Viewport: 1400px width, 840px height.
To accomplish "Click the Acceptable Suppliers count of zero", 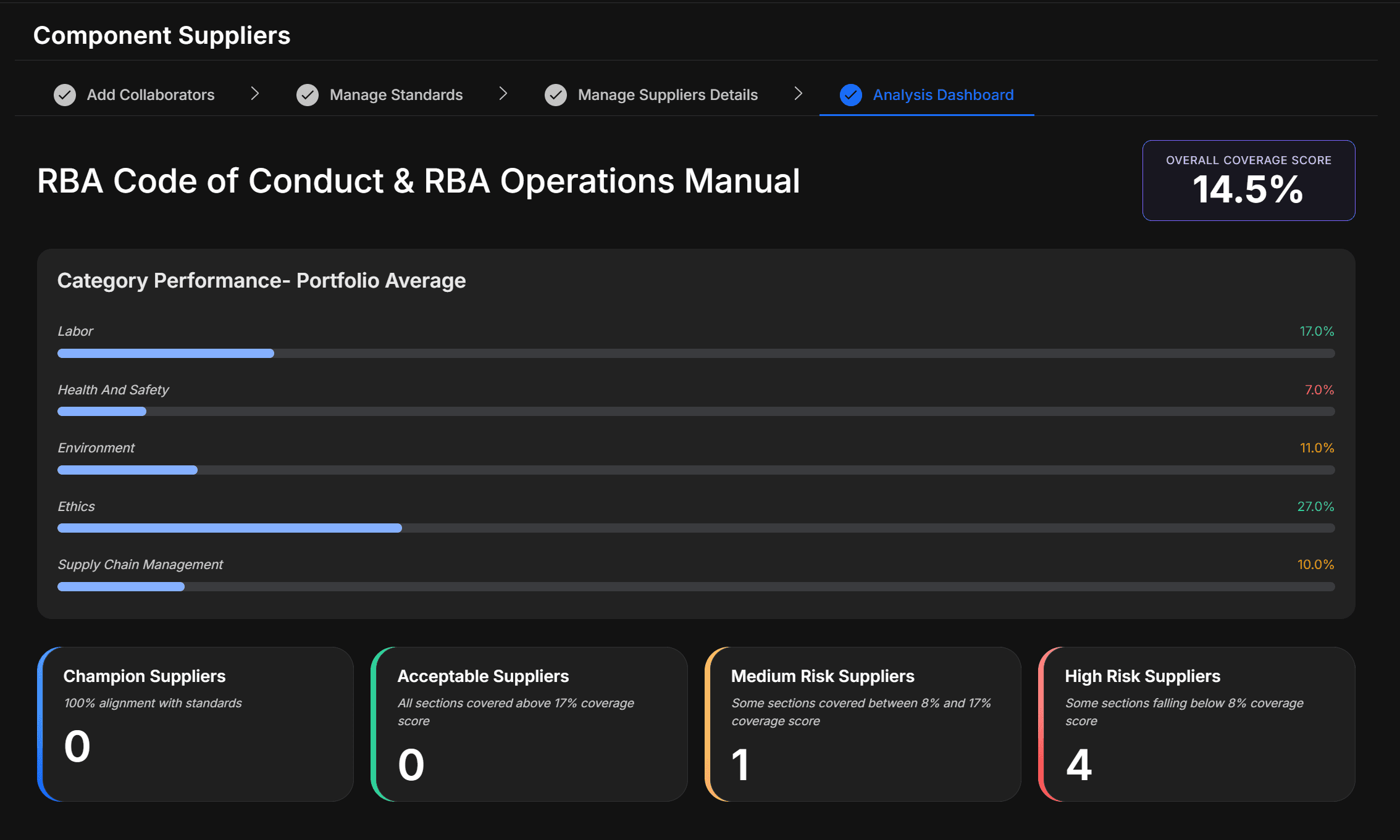I will point(411,764).
